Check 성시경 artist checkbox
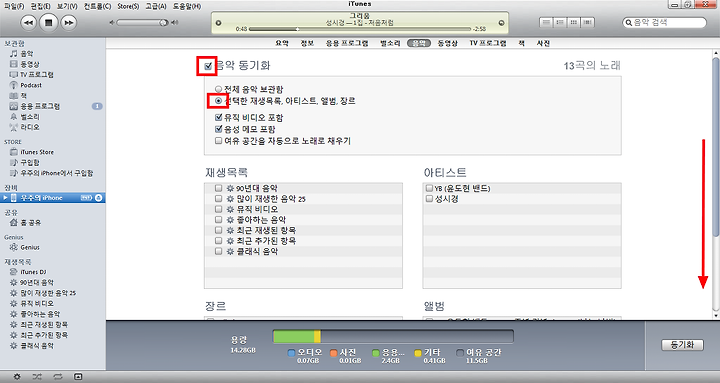The width and height of the screenshot is (720, 383). [x=429, y=199]
